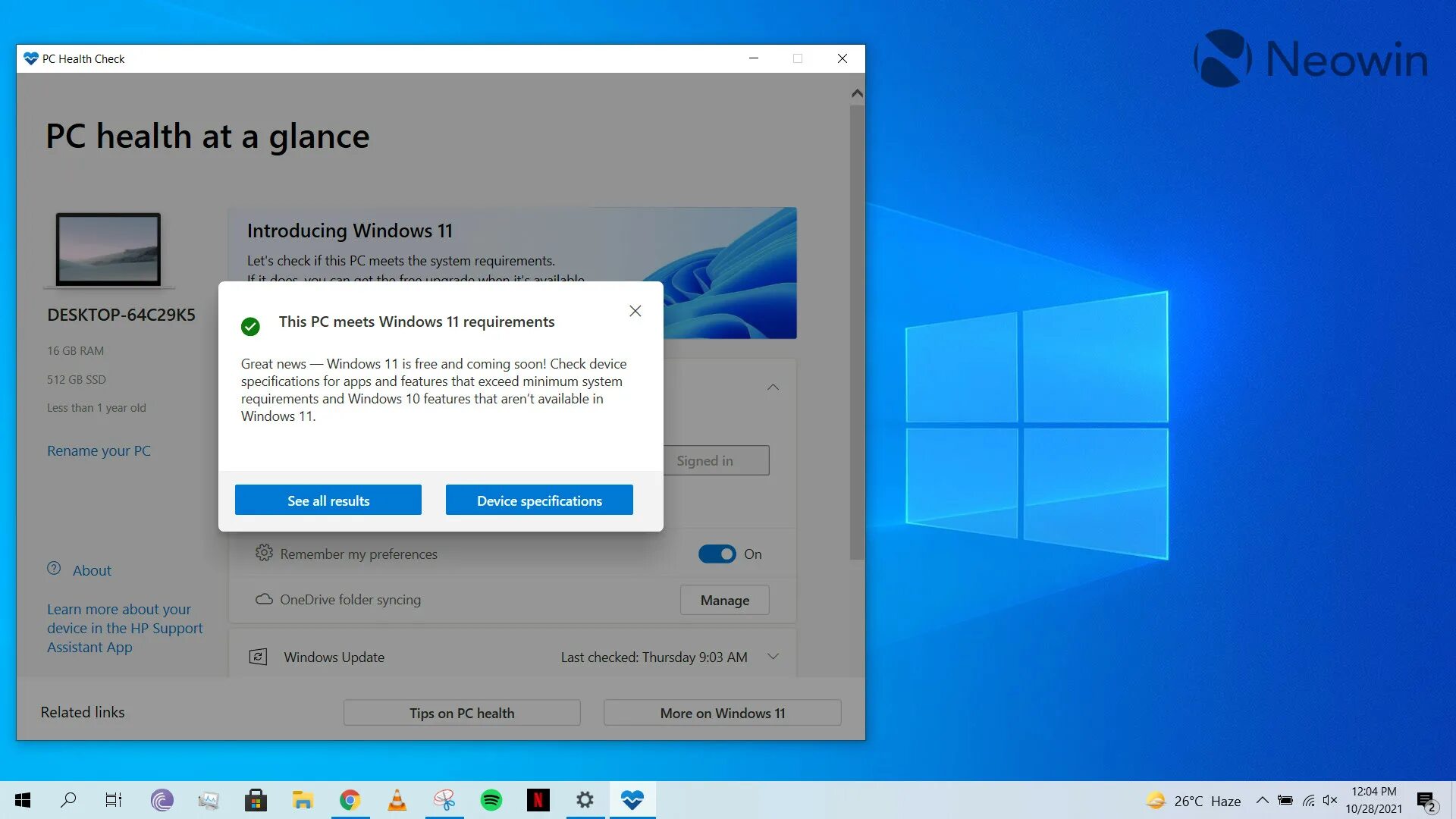
Task: Open VLC media player from taskbar
Action: [x=396, y=799]
